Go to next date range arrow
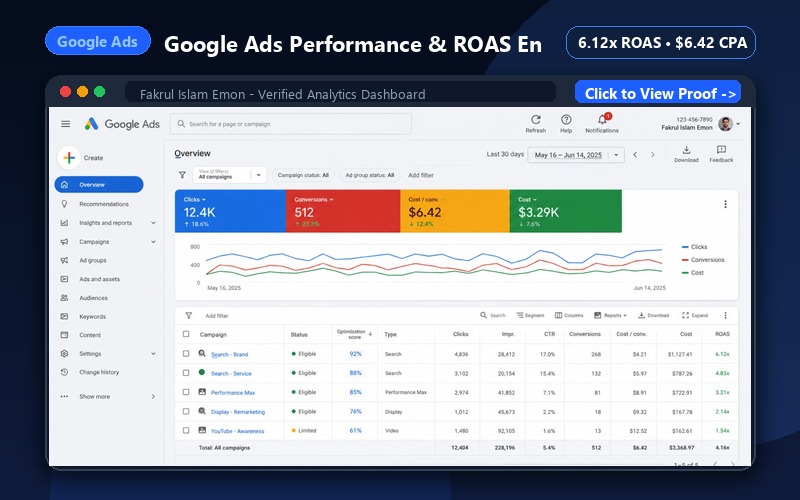The image size is (800, 500). (653, 155)
